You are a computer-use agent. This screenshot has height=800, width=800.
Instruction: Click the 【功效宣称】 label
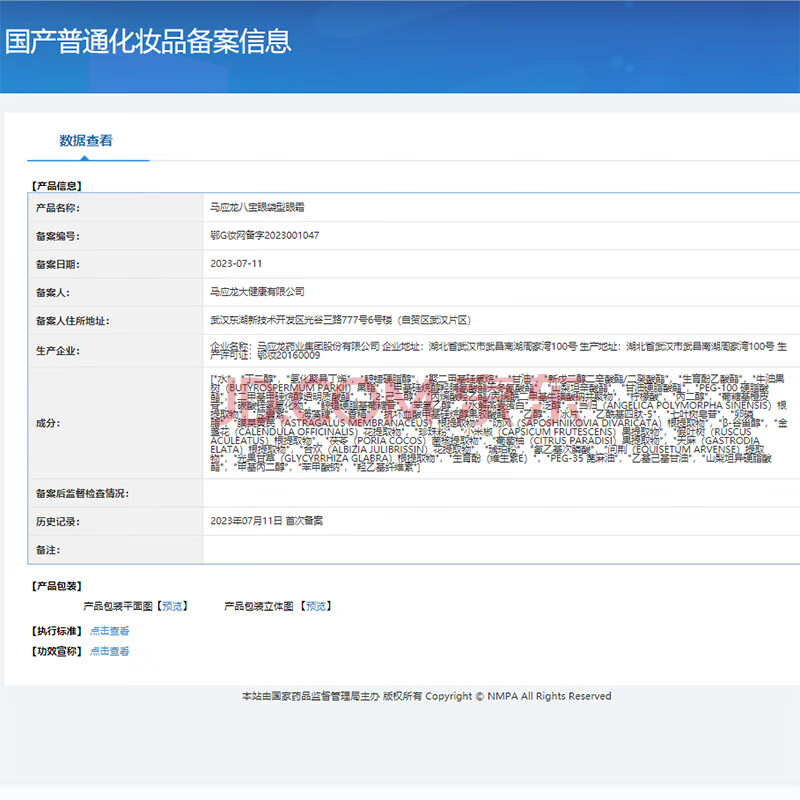pos(57,652)
